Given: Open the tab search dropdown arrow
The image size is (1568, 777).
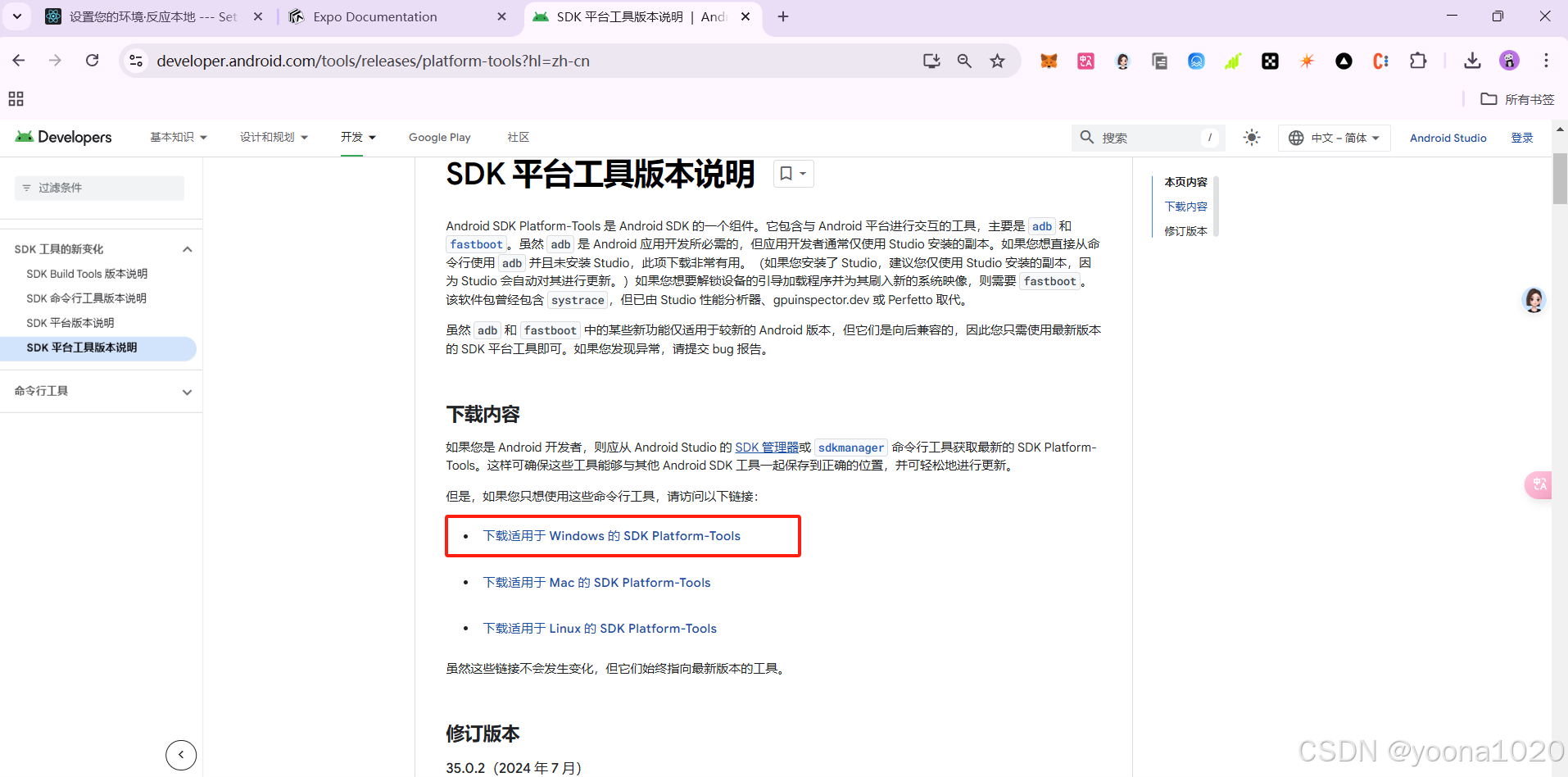Looking at the screenshot, I should coord(16,16).
